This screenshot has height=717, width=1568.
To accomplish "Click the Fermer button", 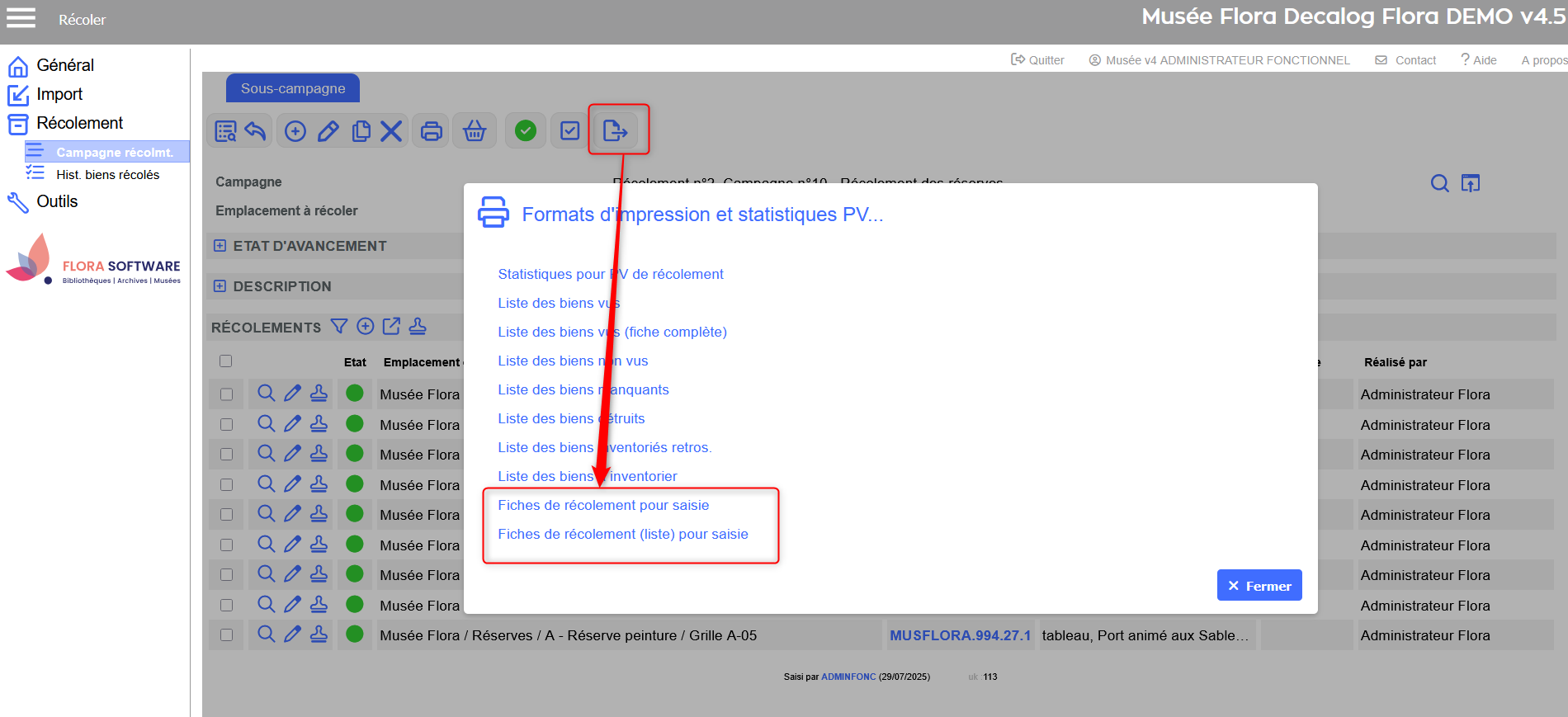I will [1259, 586].
